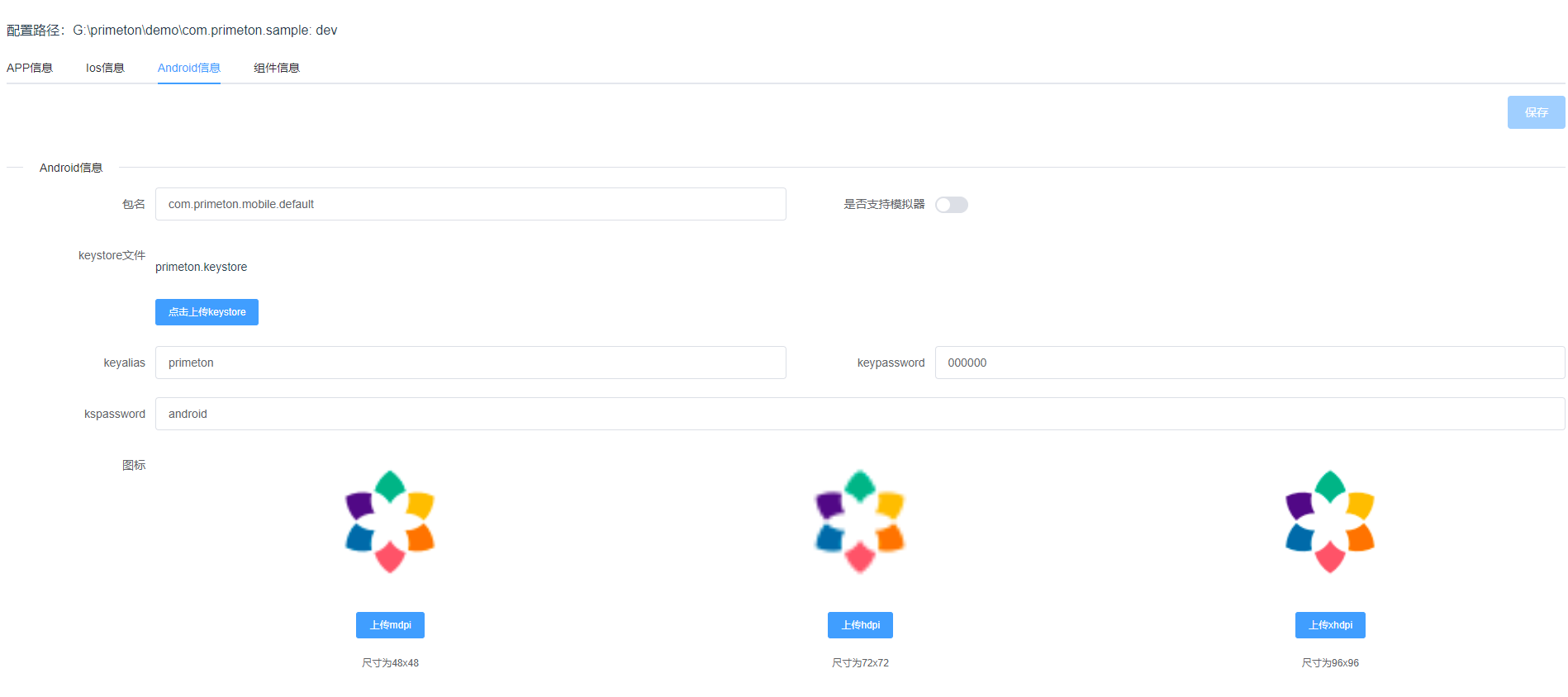Go to the 组件信息 tab

[x=277, y=68]
